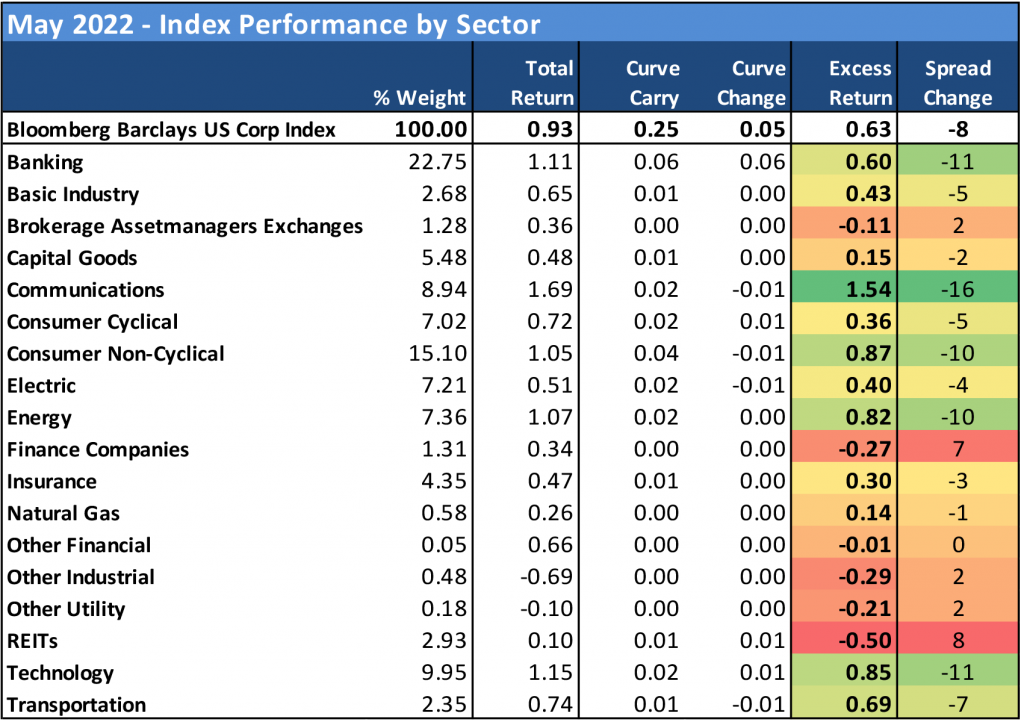Click the red Finance Companies spread change cell showing 7
1024x722 pixels.
tap(957, 450)
